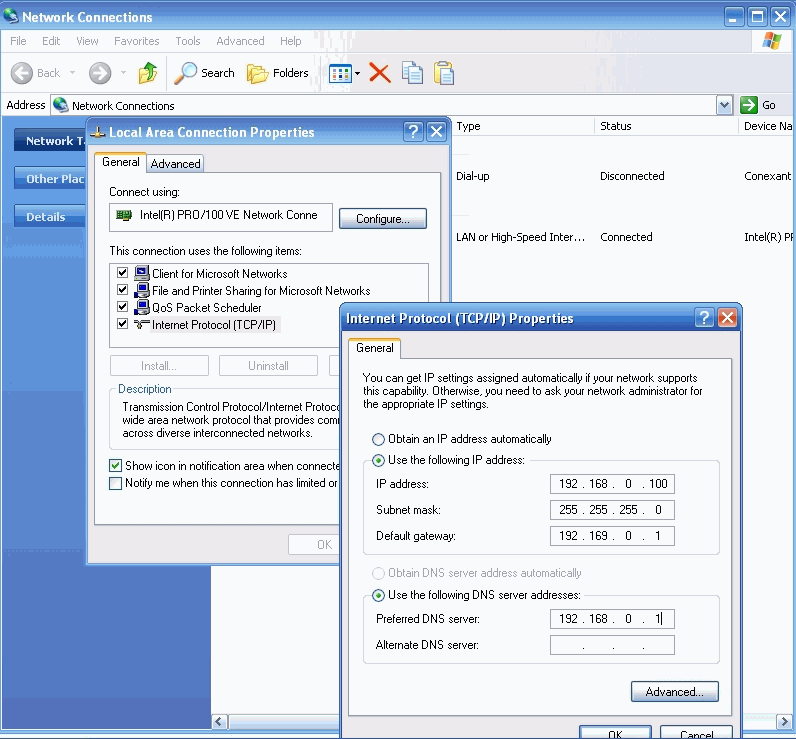The image size is (796, 739).
Task: Click the red Delete X toolbar icon
Action: click(x=380, y=73)
